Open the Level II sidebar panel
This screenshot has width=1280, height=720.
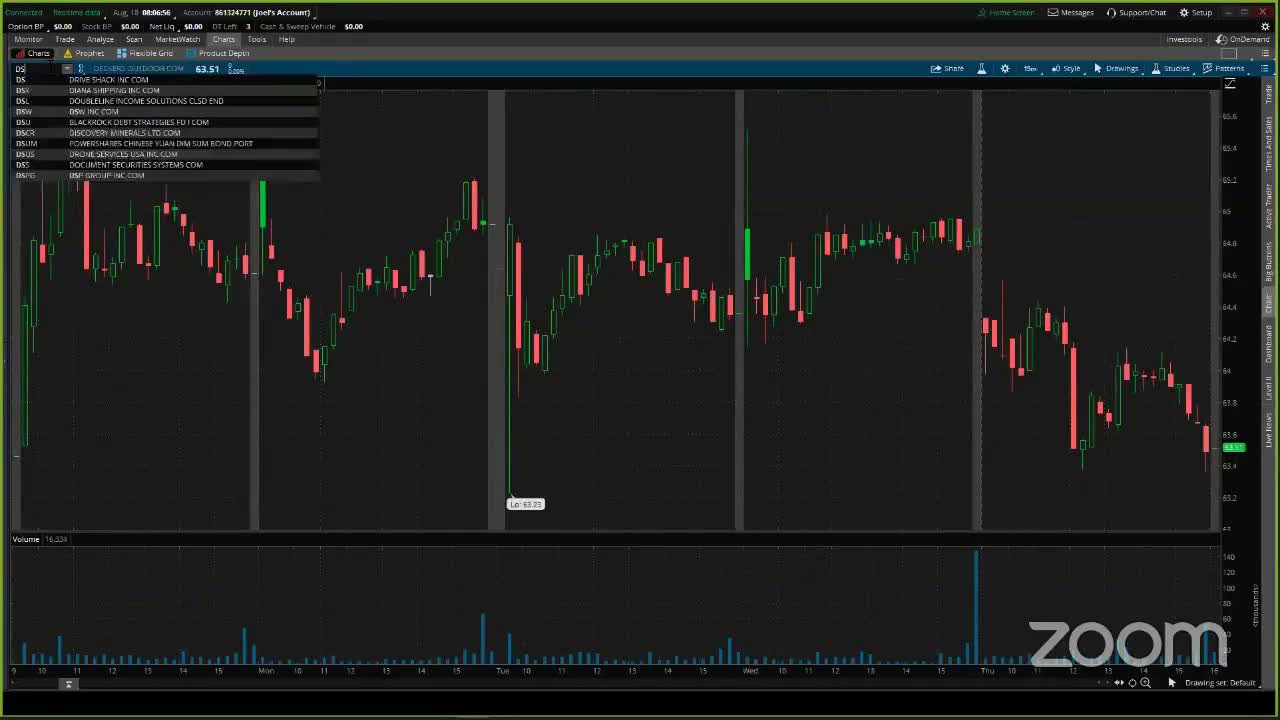pyautogui.click(x=1269, y=388)
